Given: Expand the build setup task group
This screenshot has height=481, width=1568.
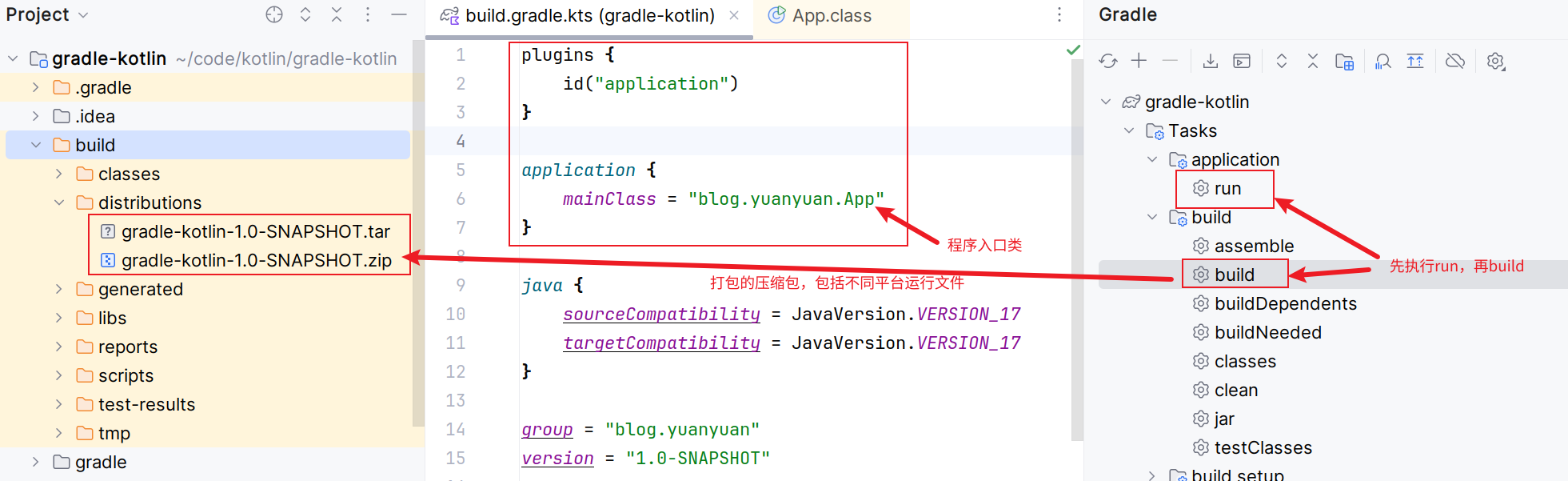Looking at the screenshot, I should click(1152, 475).
